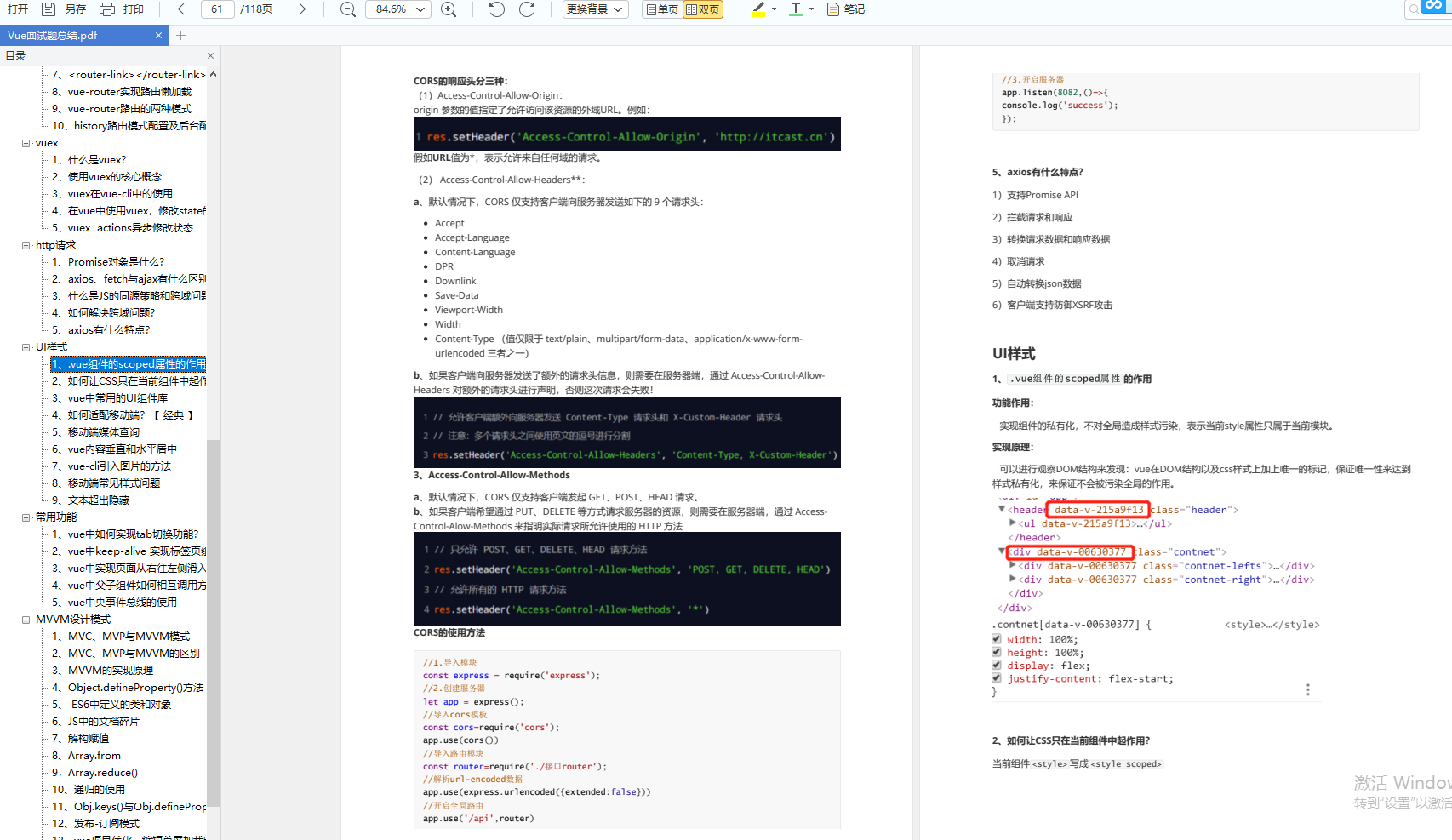Switch to 双页 double page view
This screenshot has width=1452, height=840.
(703, 9)
